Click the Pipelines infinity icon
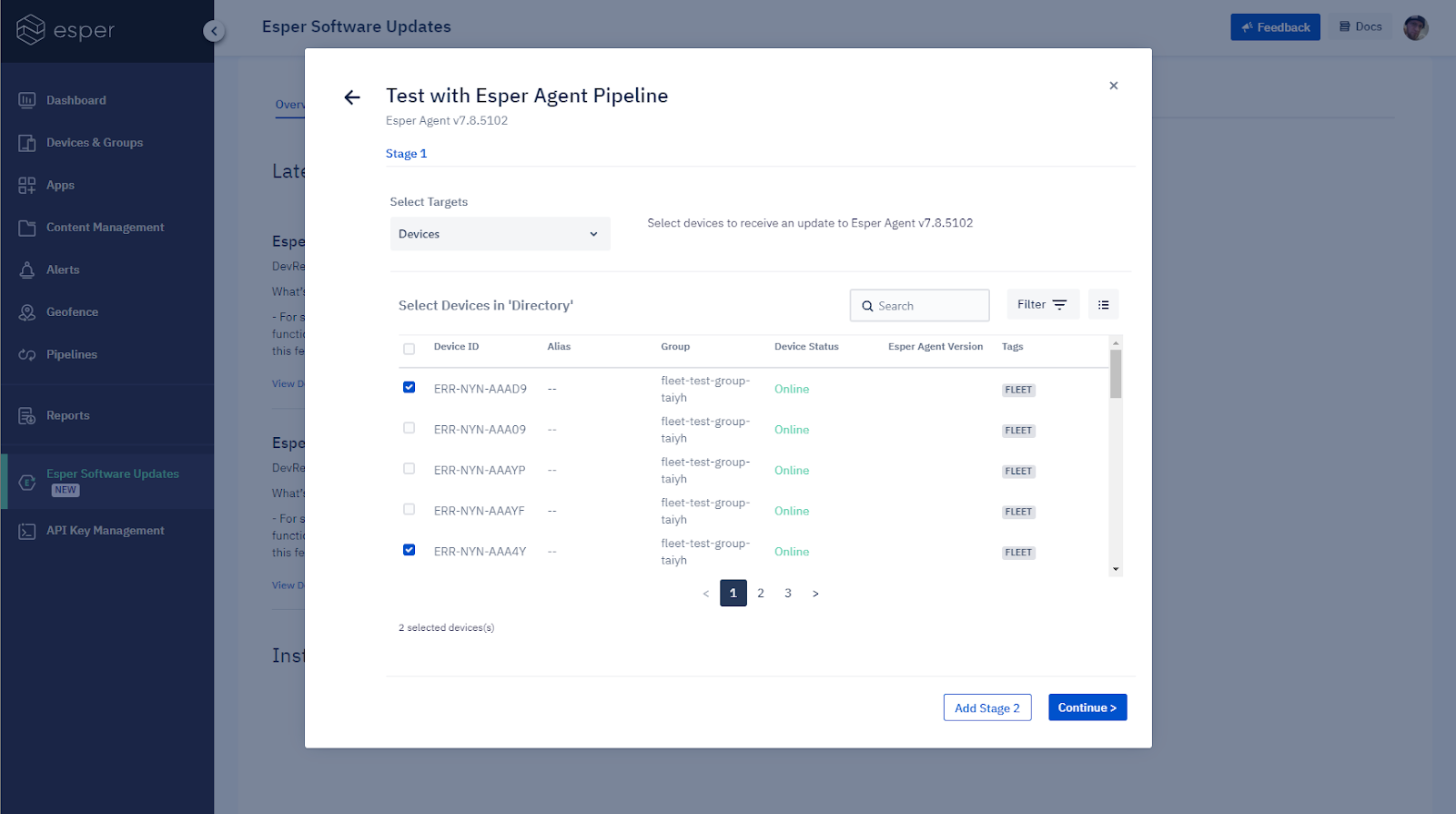Viewport: 1456px width, 814px height. (27, 355)
